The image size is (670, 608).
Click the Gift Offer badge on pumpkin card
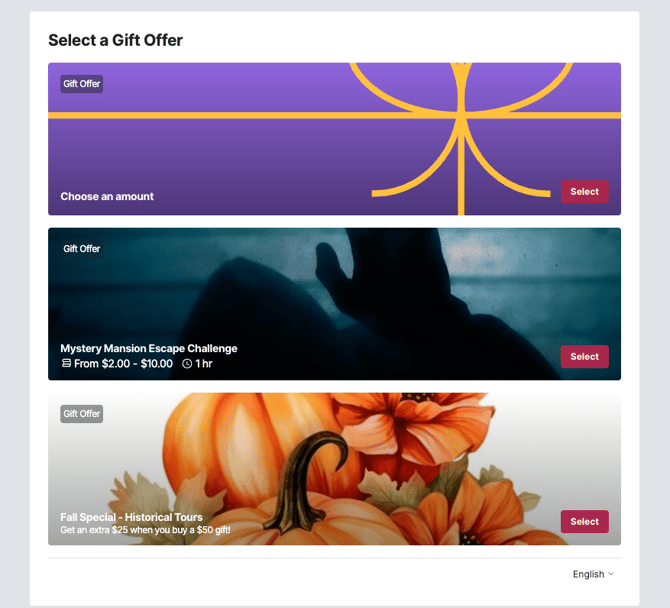(x=81, y=414)
